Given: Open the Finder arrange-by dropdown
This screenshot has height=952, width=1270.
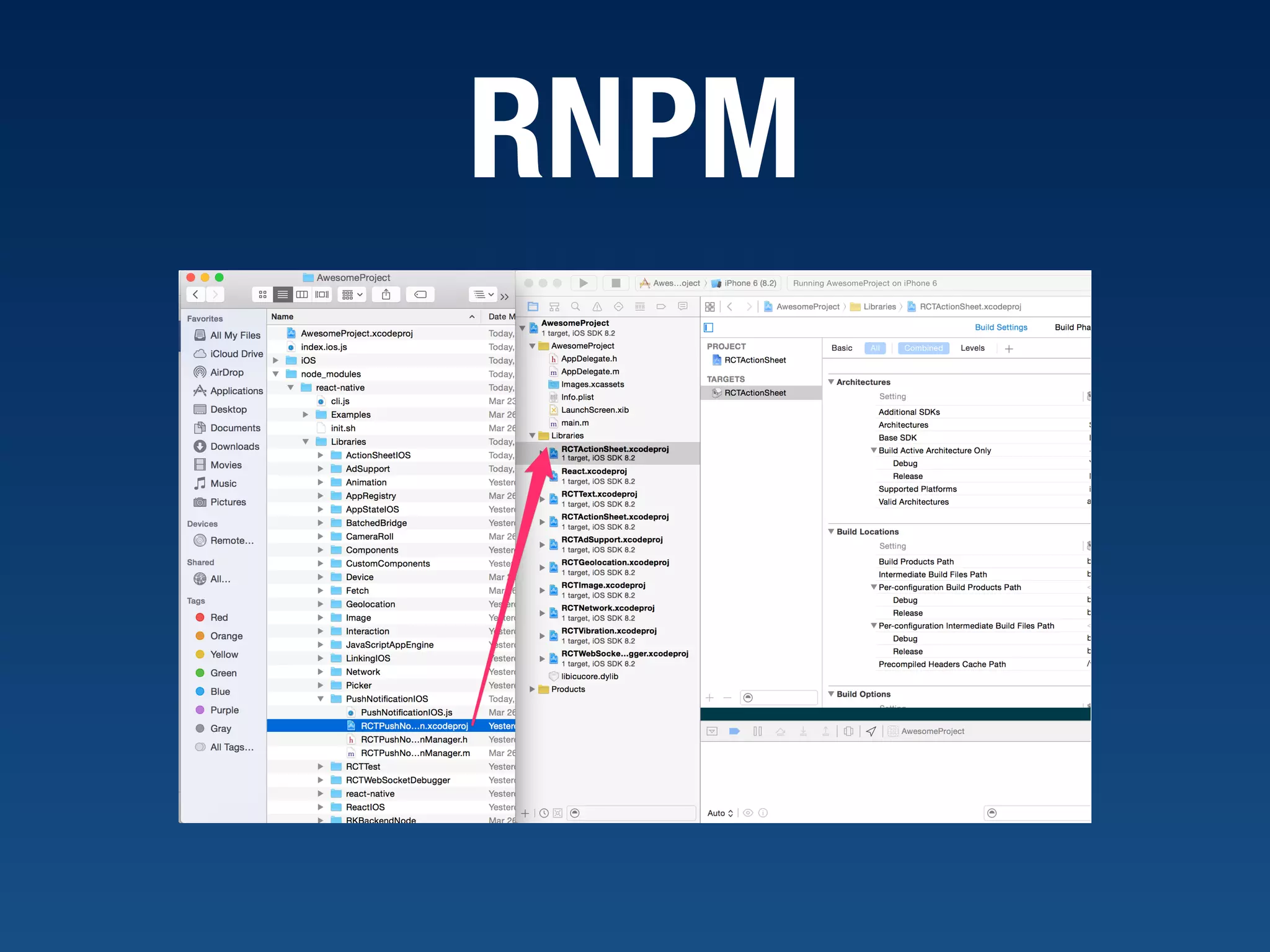Looking at the screenshot, I should 352,294.
